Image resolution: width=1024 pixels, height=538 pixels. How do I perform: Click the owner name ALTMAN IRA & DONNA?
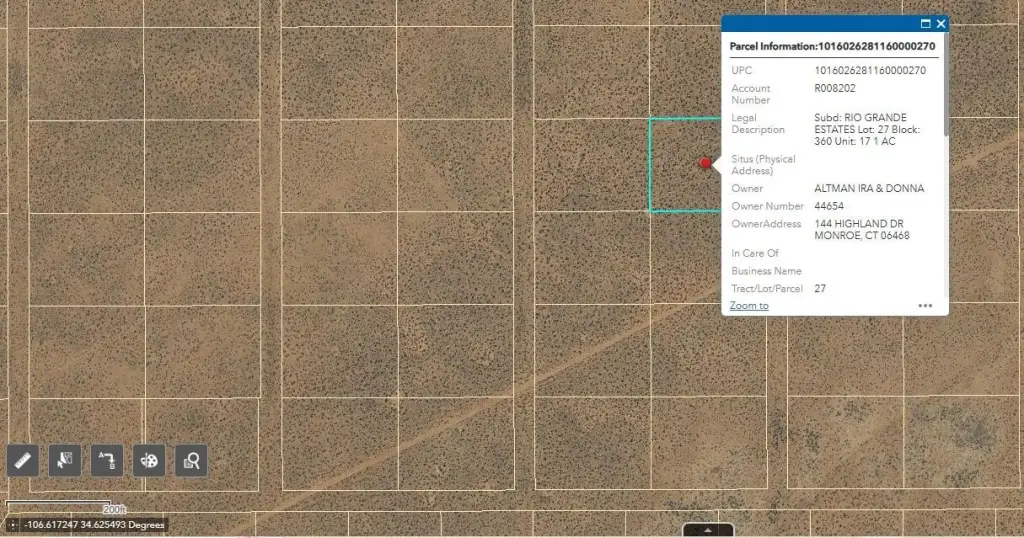[869, 188]
